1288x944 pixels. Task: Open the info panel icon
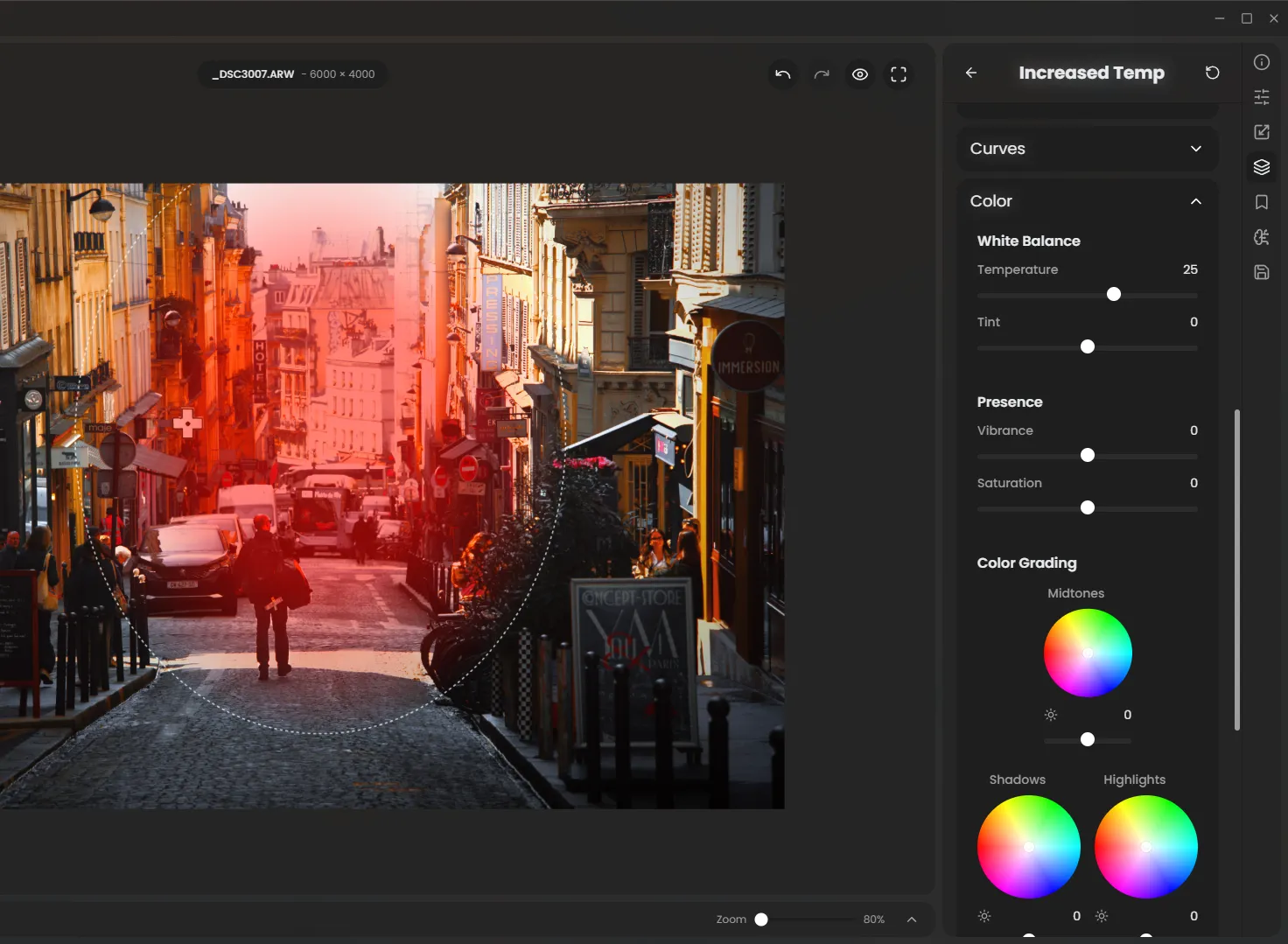[x=1261, y=62]
